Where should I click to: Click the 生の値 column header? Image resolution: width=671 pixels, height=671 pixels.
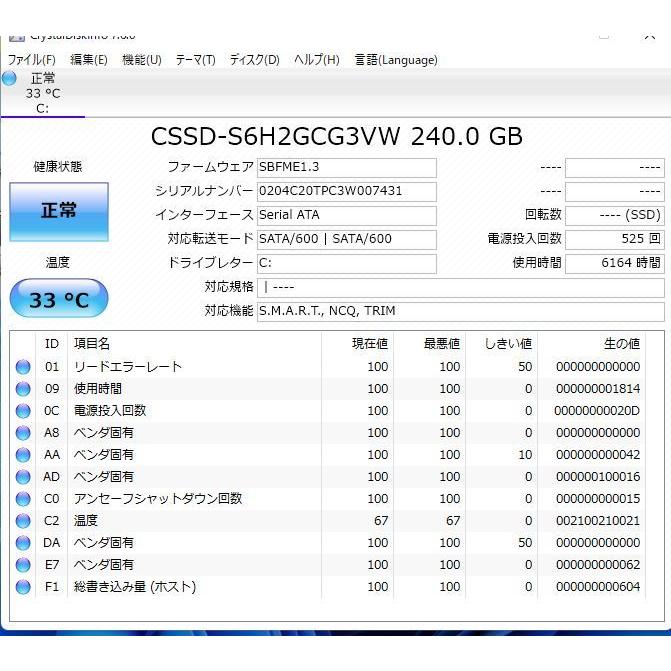(x=622, y=344)
